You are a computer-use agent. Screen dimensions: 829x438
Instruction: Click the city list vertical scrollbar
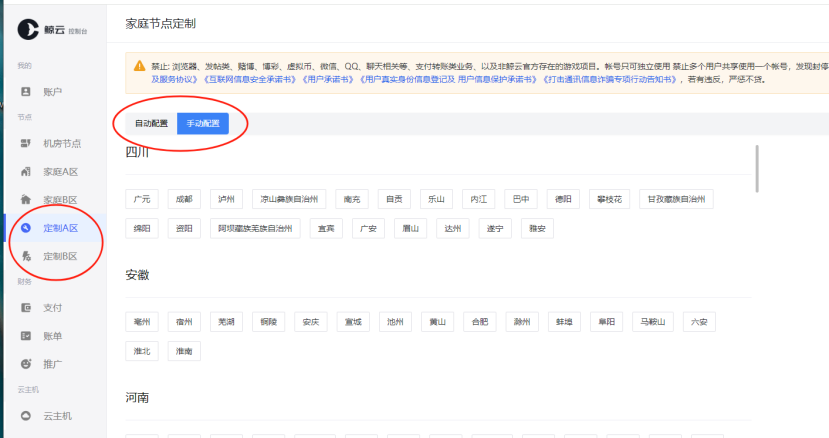757,167
